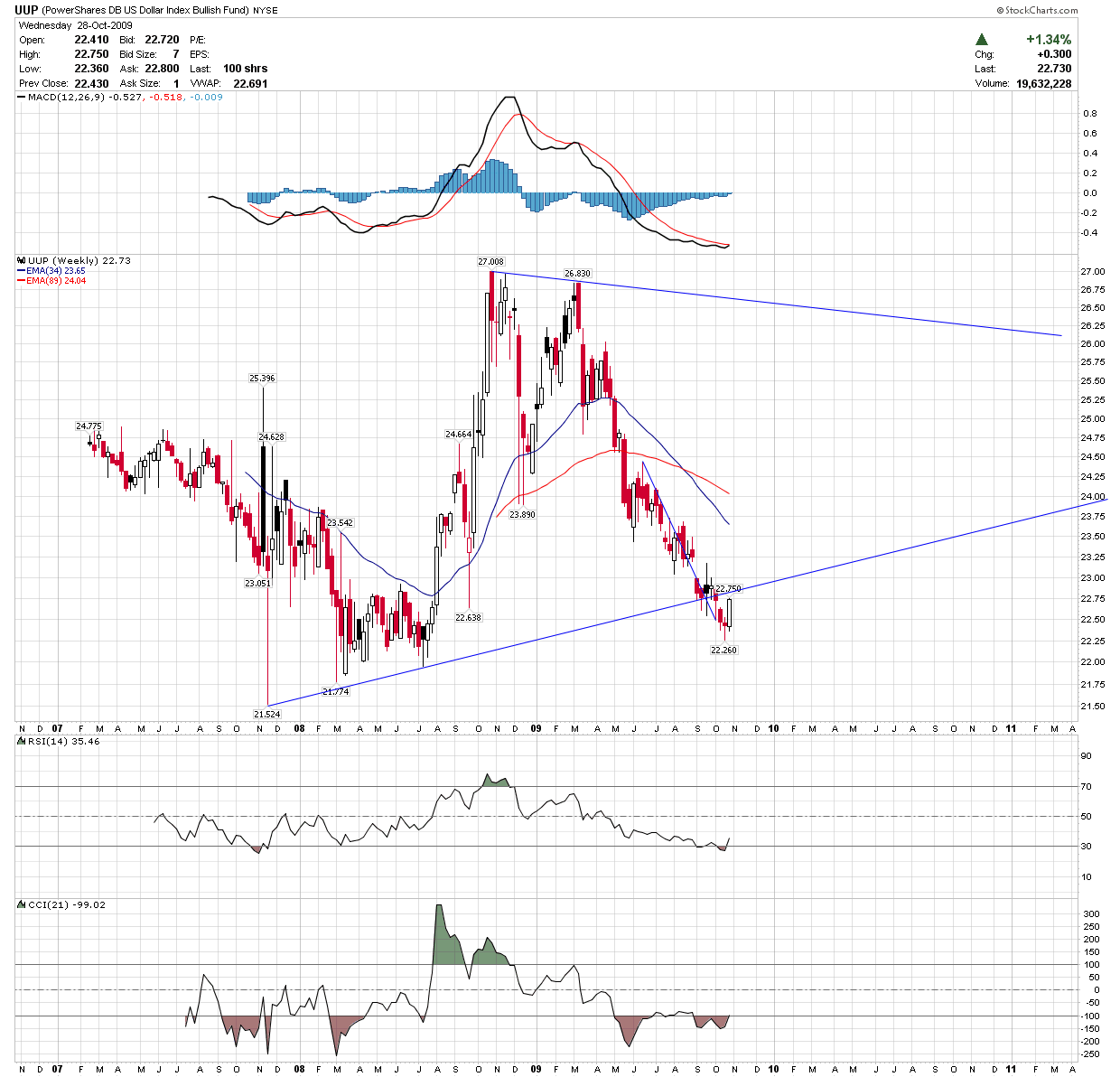Viewport: 1120px width, 1077px height.
Task: Click the Volume value 19,632,228
Action: pos(1044,83)
